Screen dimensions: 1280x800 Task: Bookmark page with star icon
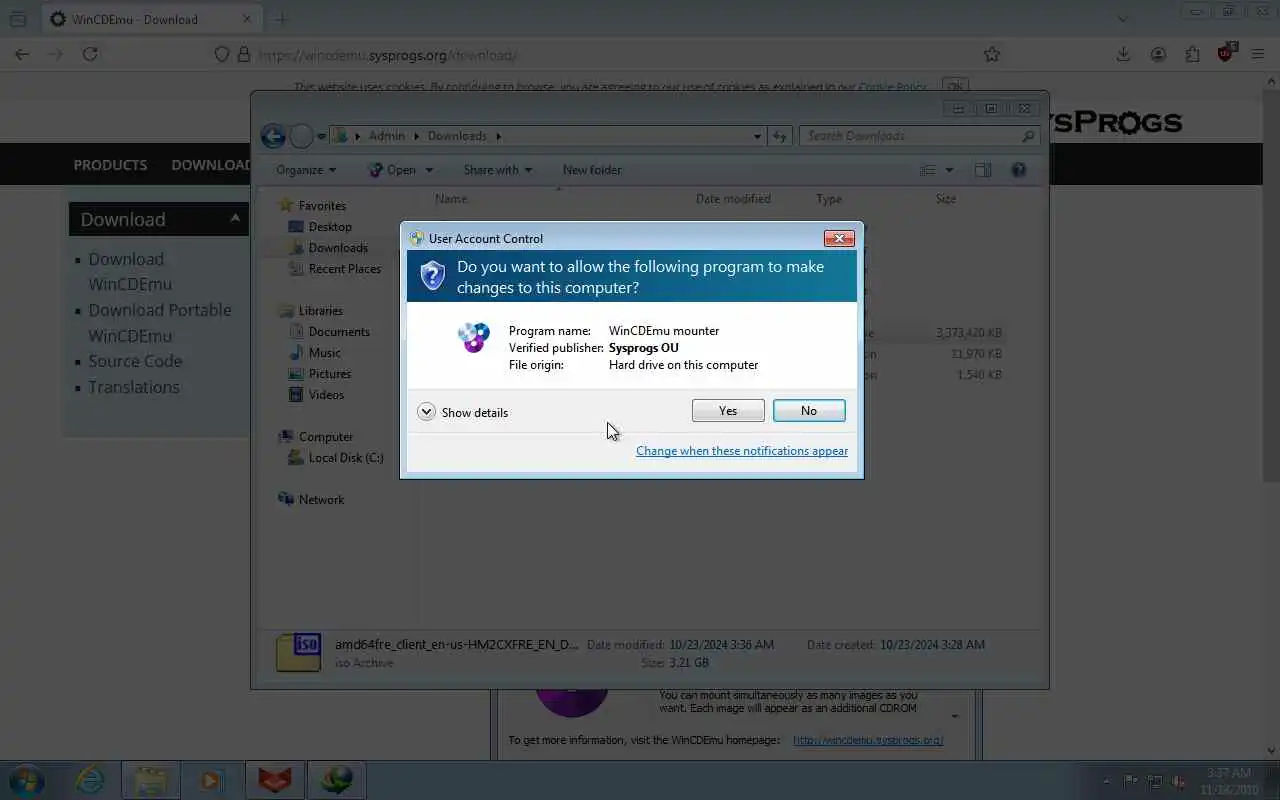991,54
